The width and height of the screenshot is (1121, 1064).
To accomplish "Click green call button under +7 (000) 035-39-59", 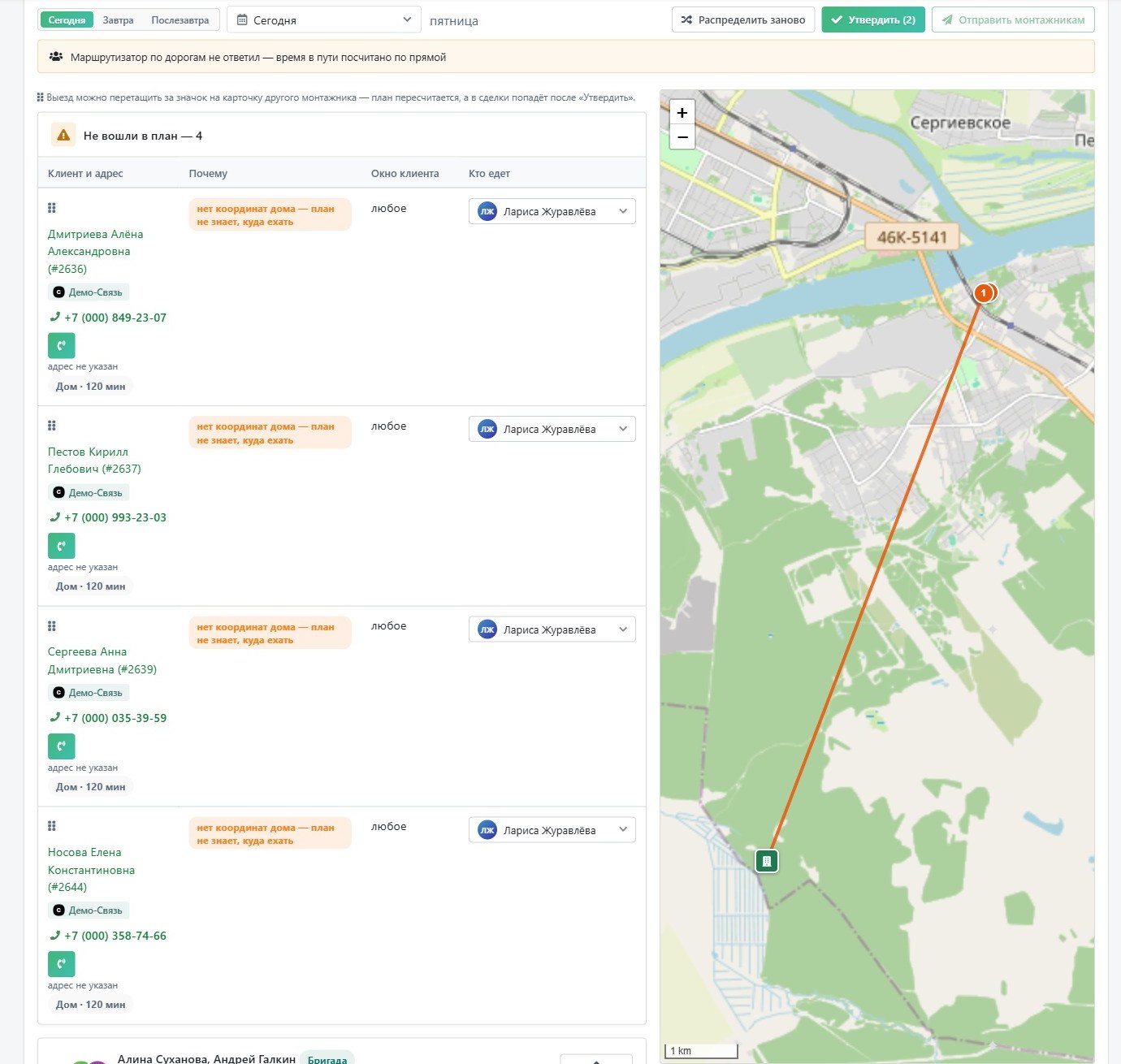I will point(62,746).
